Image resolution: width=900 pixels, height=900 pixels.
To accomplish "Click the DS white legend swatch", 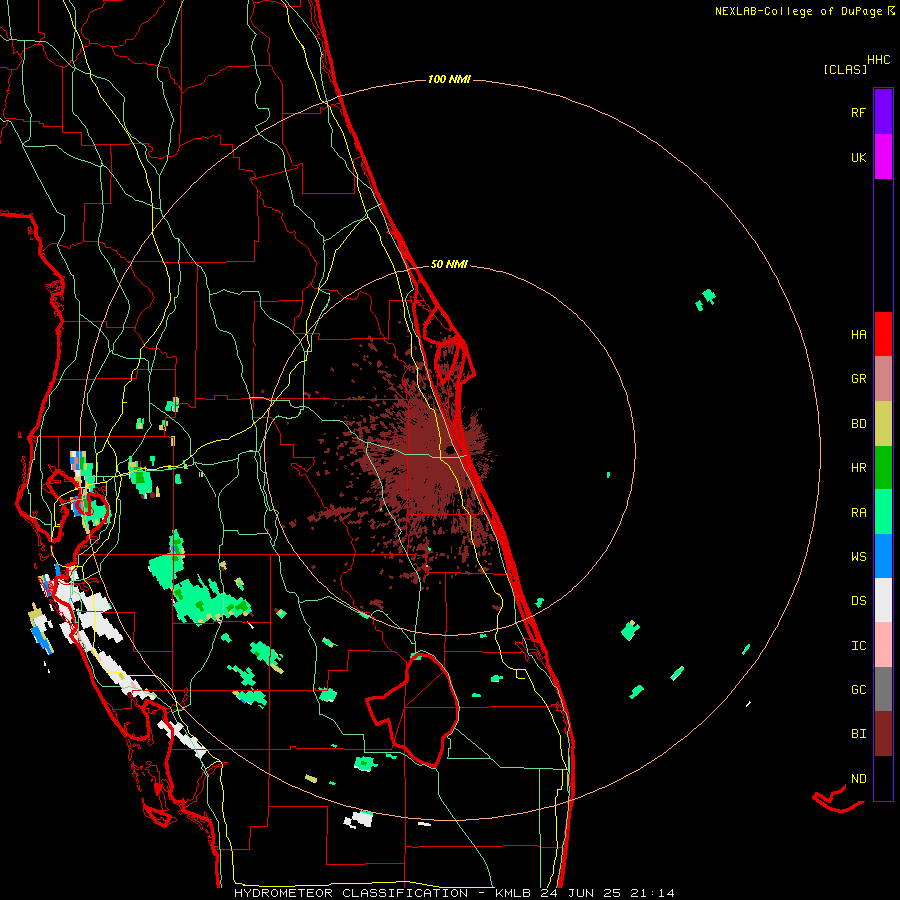I will 883,600.
